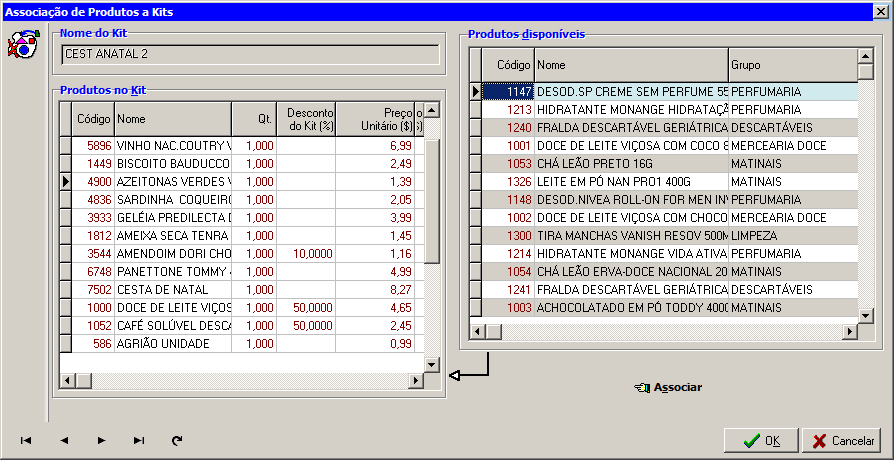Screen dimensions: 894x460
Task: Click the Desconto do Kit column header
Action: [305, 118]
